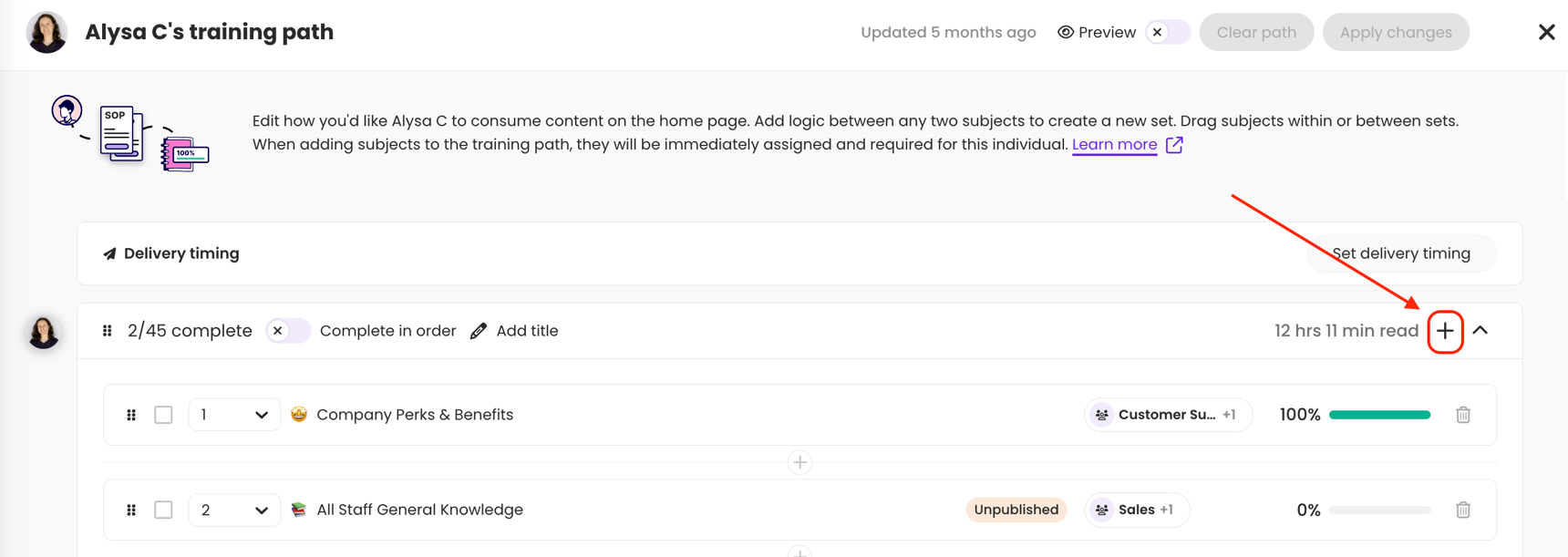This screenshot has height=557, width=1568.
Task: Click drag handle of All Staff General Knowledge
Action: pyautogui.click(x=131, y=510)
